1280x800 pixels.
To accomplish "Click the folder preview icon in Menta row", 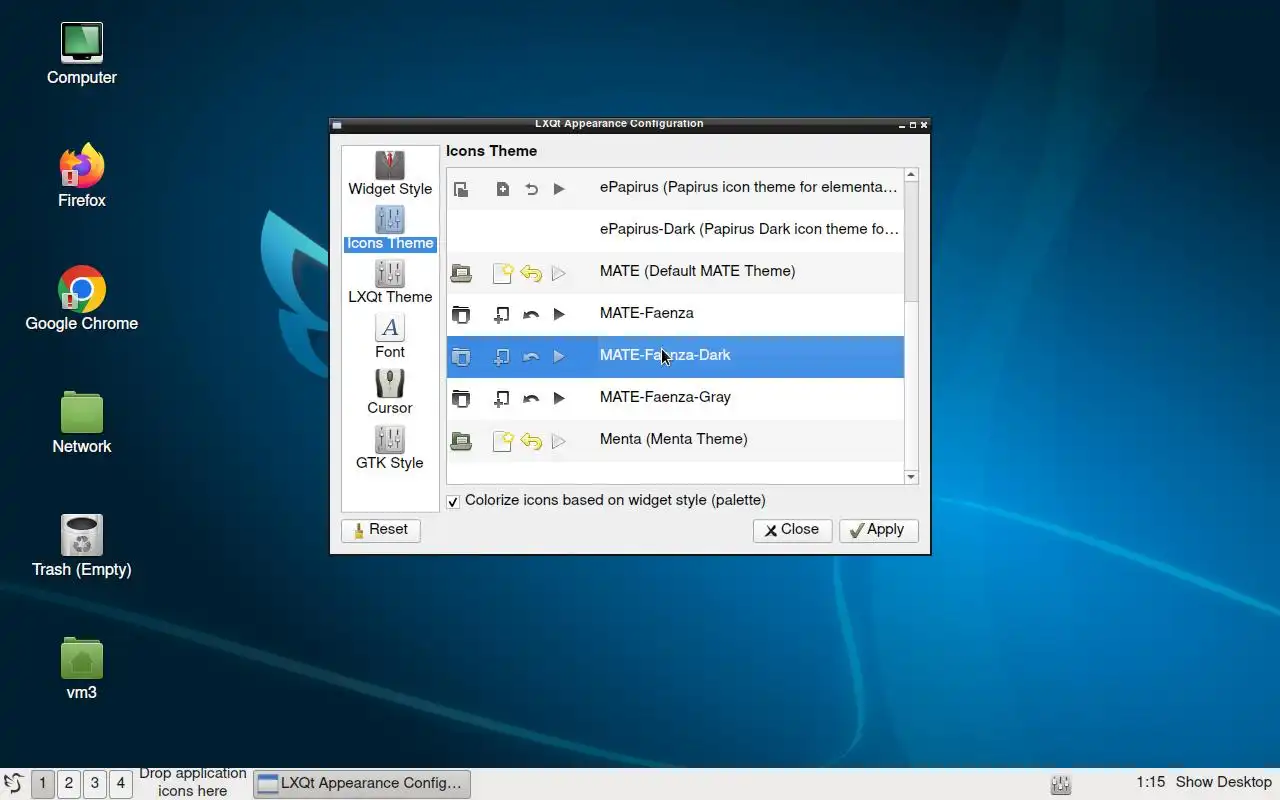I will tap(461, 440).
